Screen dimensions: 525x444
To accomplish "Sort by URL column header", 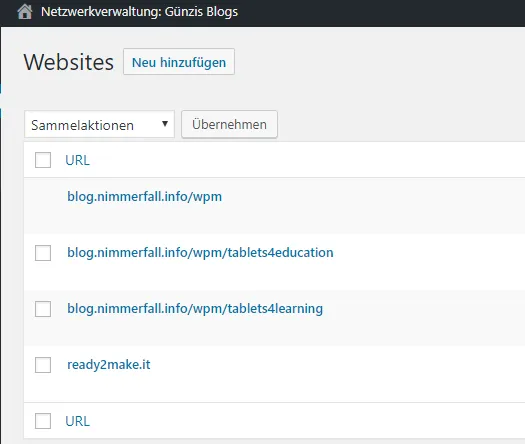I will [x=77, y=160].
